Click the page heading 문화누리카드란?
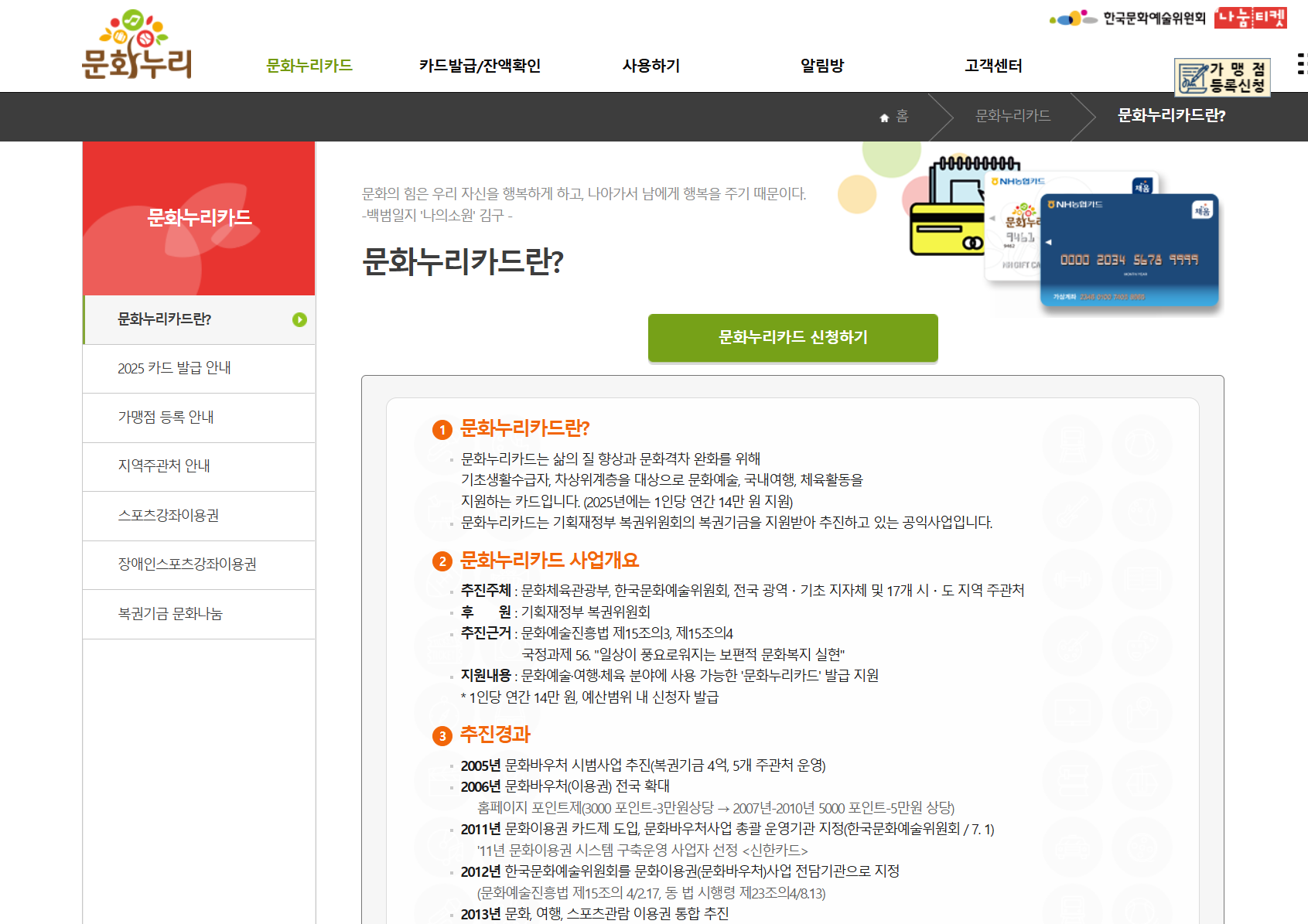Image resolution: width=1308 pixels, height=924 pixels. tap(463, 261)
